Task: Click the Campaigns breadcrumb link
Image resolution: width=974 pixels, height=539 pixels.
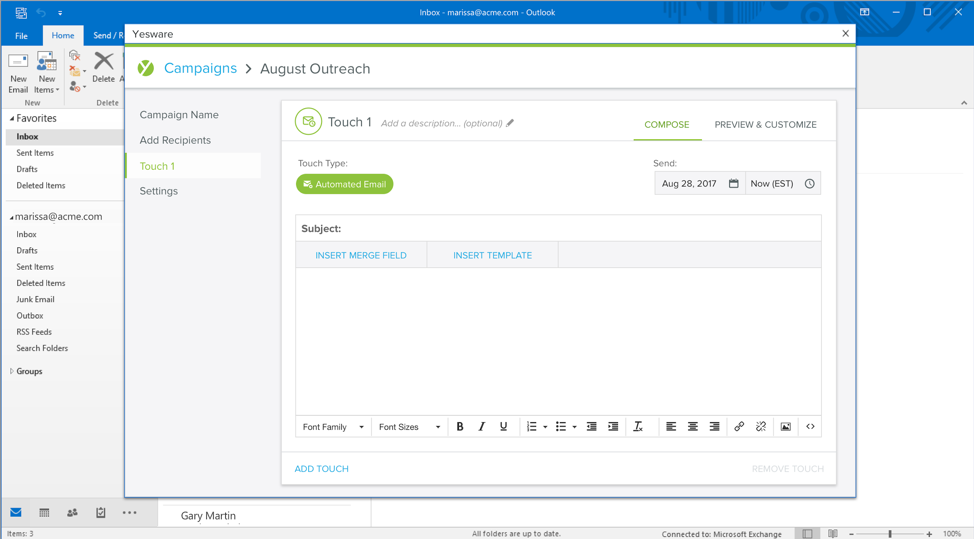Action: (x=200, y=68)
